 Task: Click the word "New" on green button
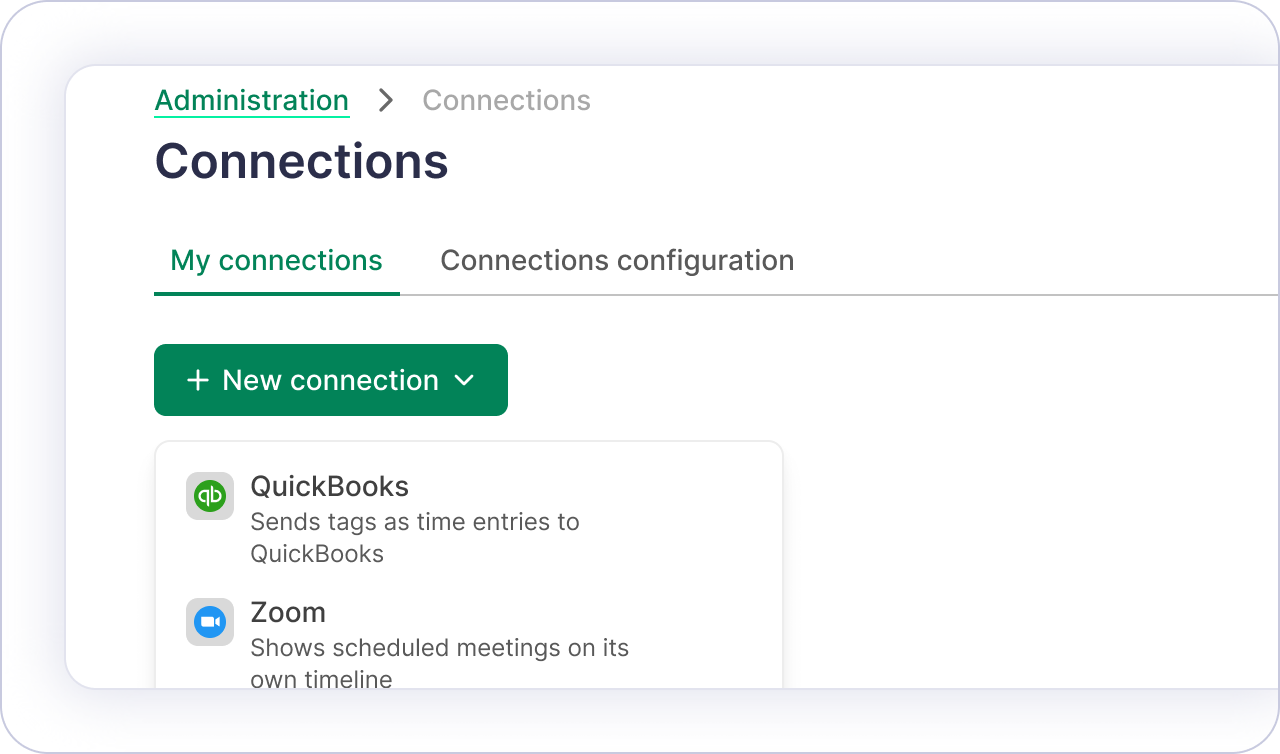click(251, 380)
